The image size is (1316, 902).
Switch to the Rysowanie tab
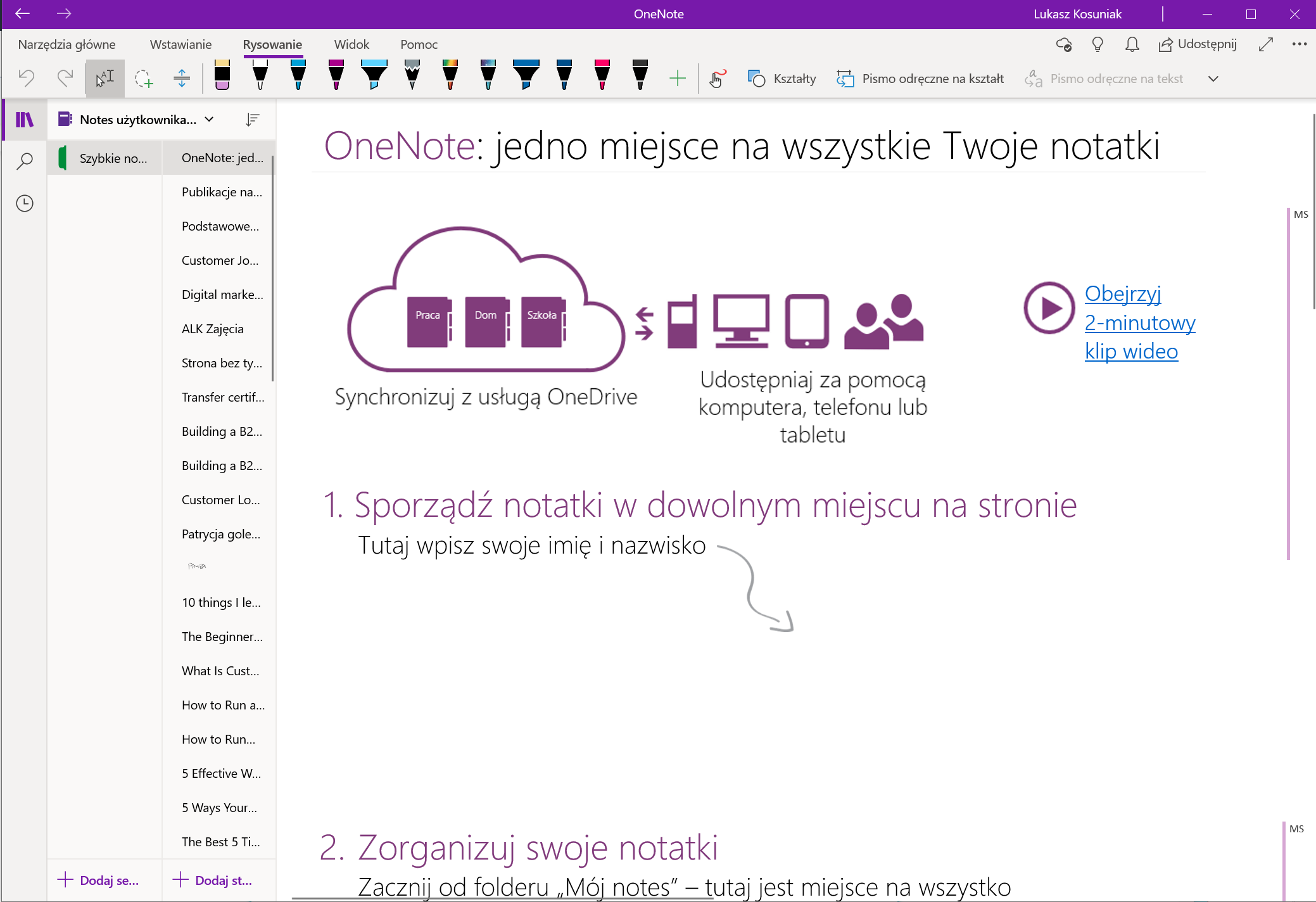pos(272,44)
